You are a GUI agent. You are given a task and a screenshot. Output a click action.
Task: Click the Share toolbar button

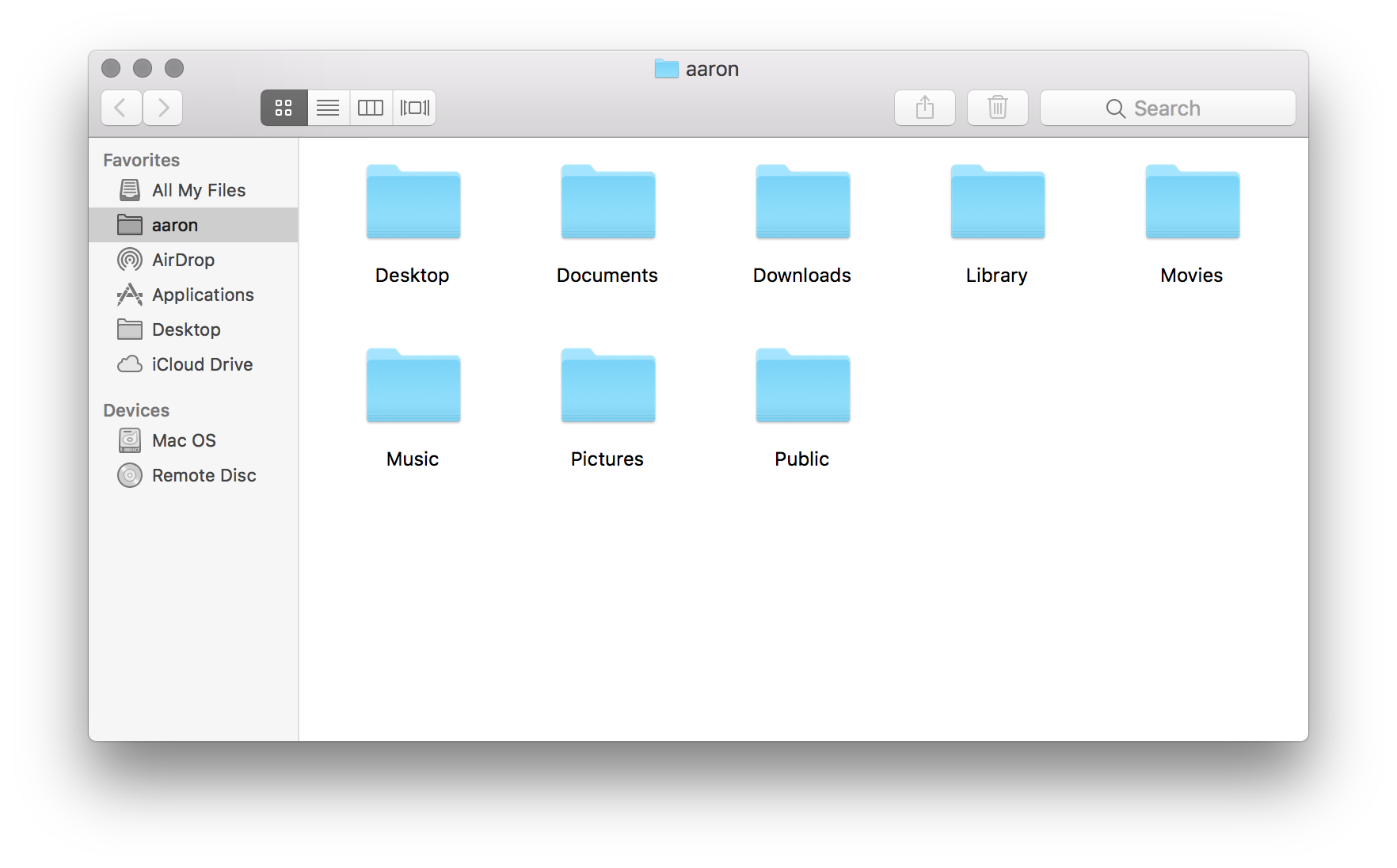925,108
